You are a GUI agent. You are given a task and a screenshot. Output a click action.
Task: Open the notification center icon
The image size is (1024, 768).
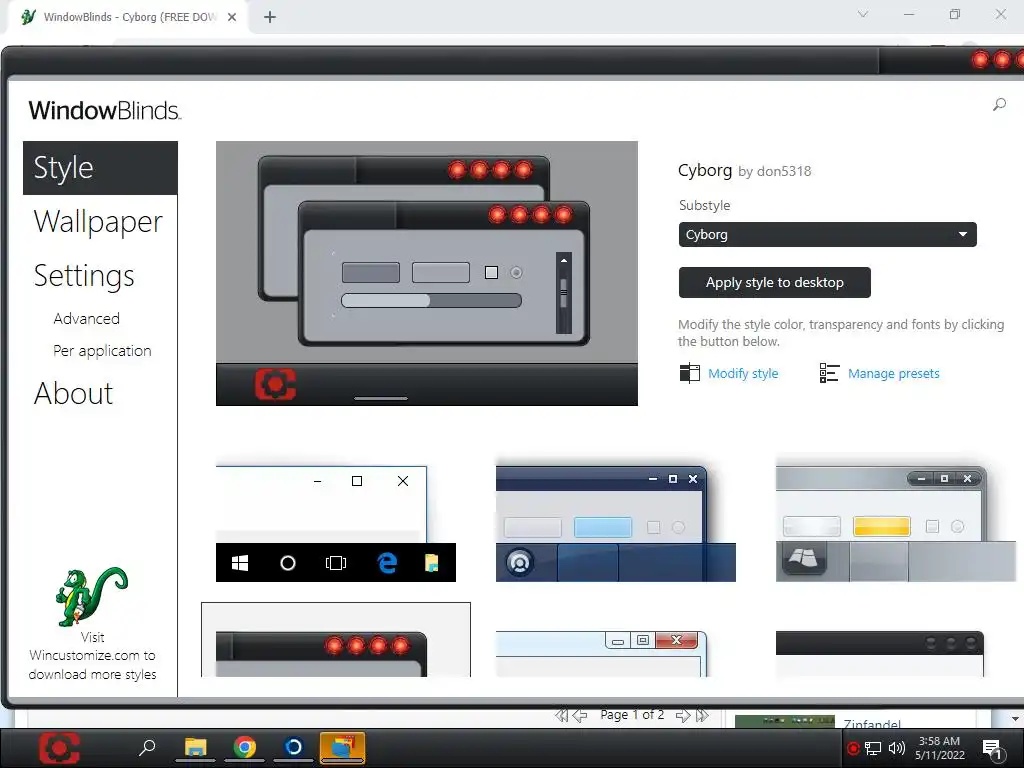(993, 750)
